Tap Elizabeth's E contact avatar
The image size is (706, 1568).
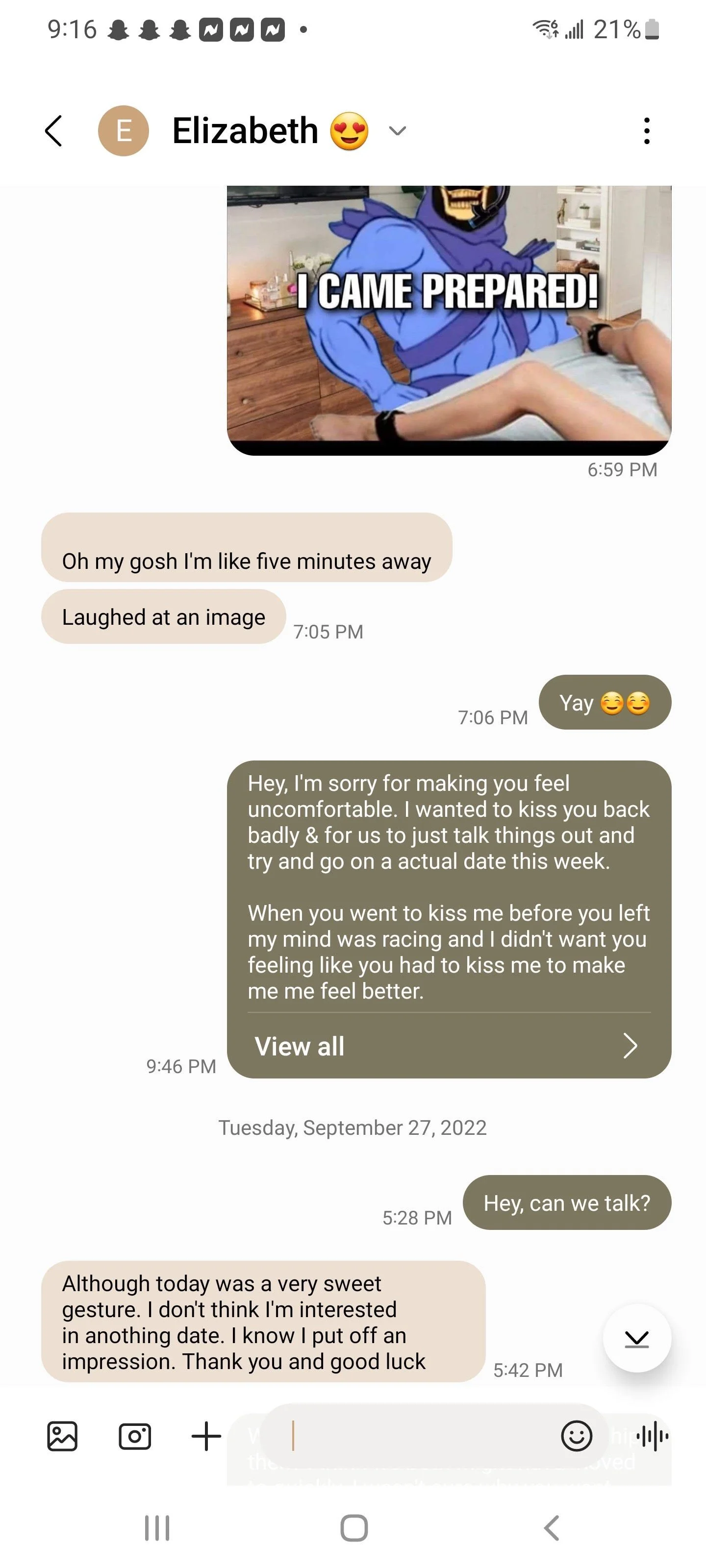click(124, 131)
